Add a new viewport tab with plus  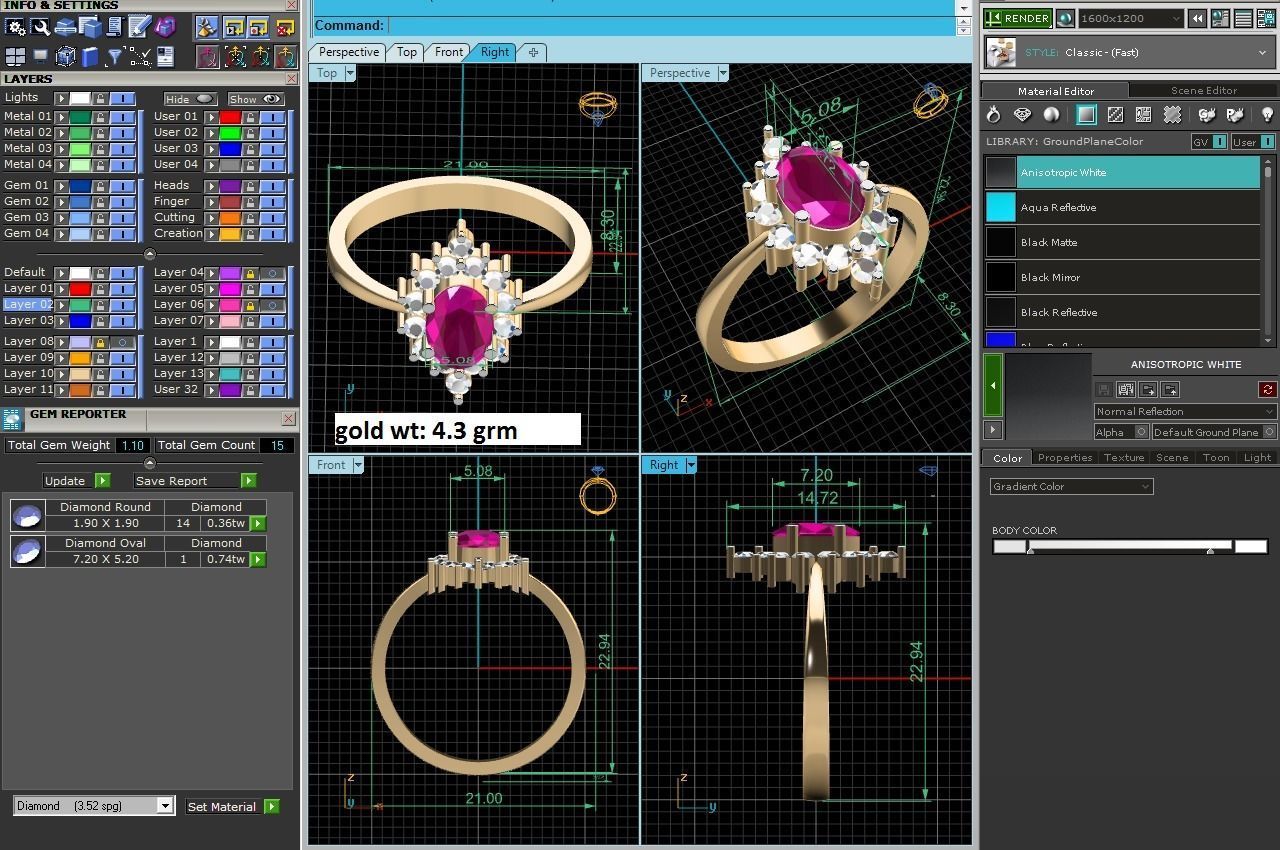point(533,52)
